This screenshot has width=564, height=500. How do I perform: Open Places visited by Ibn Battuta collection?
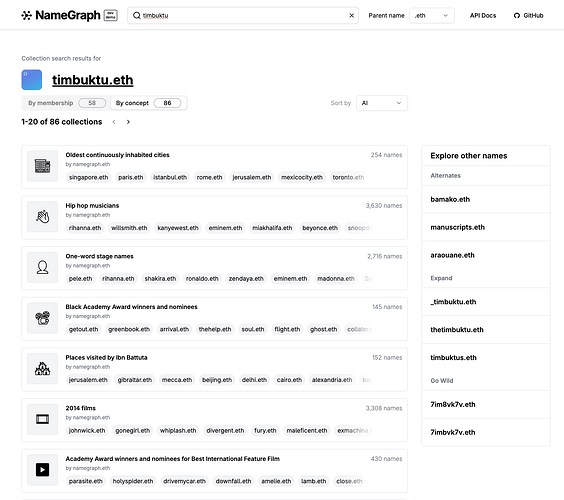106,358
